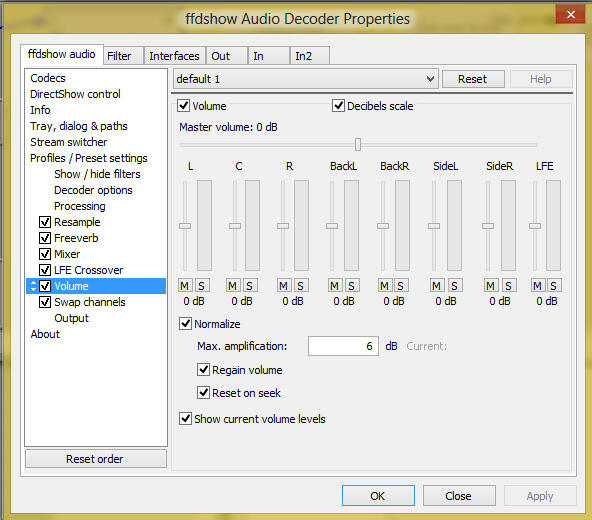Image resolution: width=592 pixels, height=520 pixels.
Task: Click the BackL channel slider thumb
Action: 332,226
